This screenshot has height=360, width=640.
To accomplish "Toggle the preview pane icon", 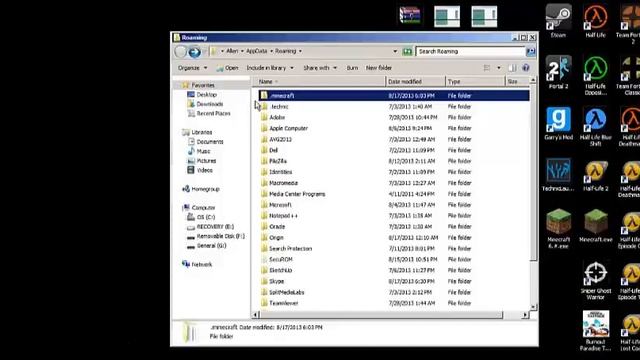I will coord(512,68).
